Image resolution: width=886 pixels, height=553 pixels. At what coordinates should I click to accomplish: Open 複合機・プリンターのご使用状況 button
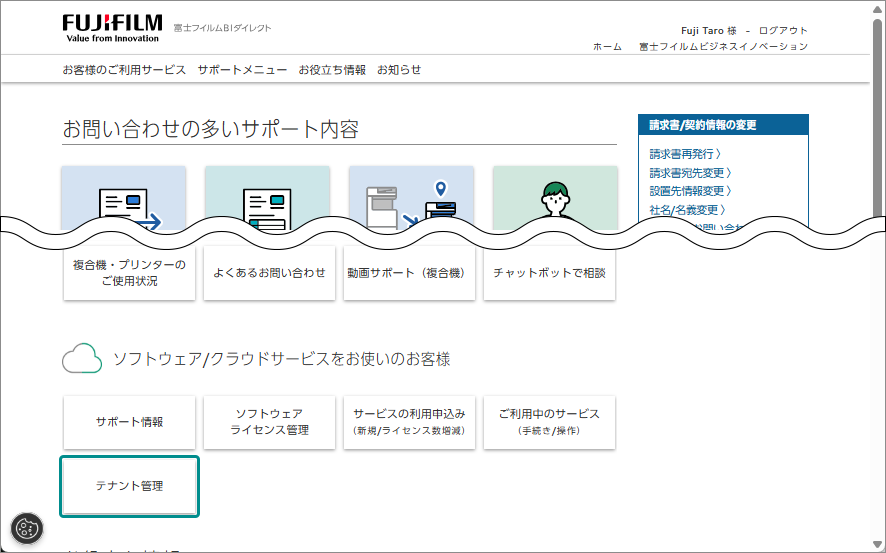coord(129,273)
